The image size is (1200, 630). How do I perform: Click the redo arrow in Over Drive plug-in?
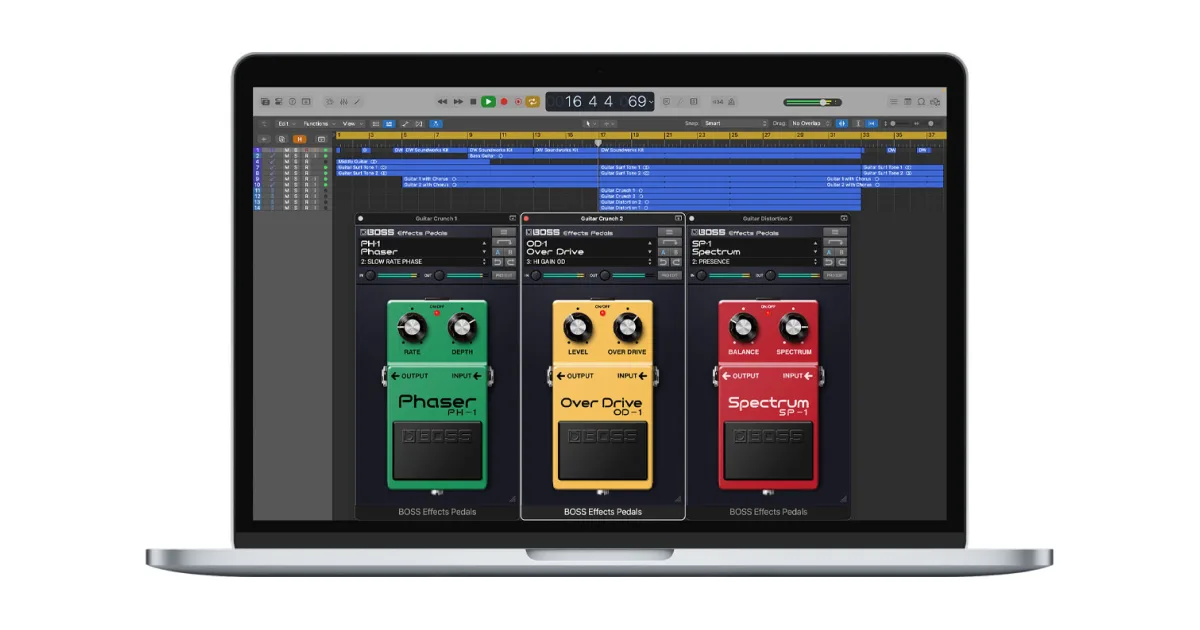[676, 262]
